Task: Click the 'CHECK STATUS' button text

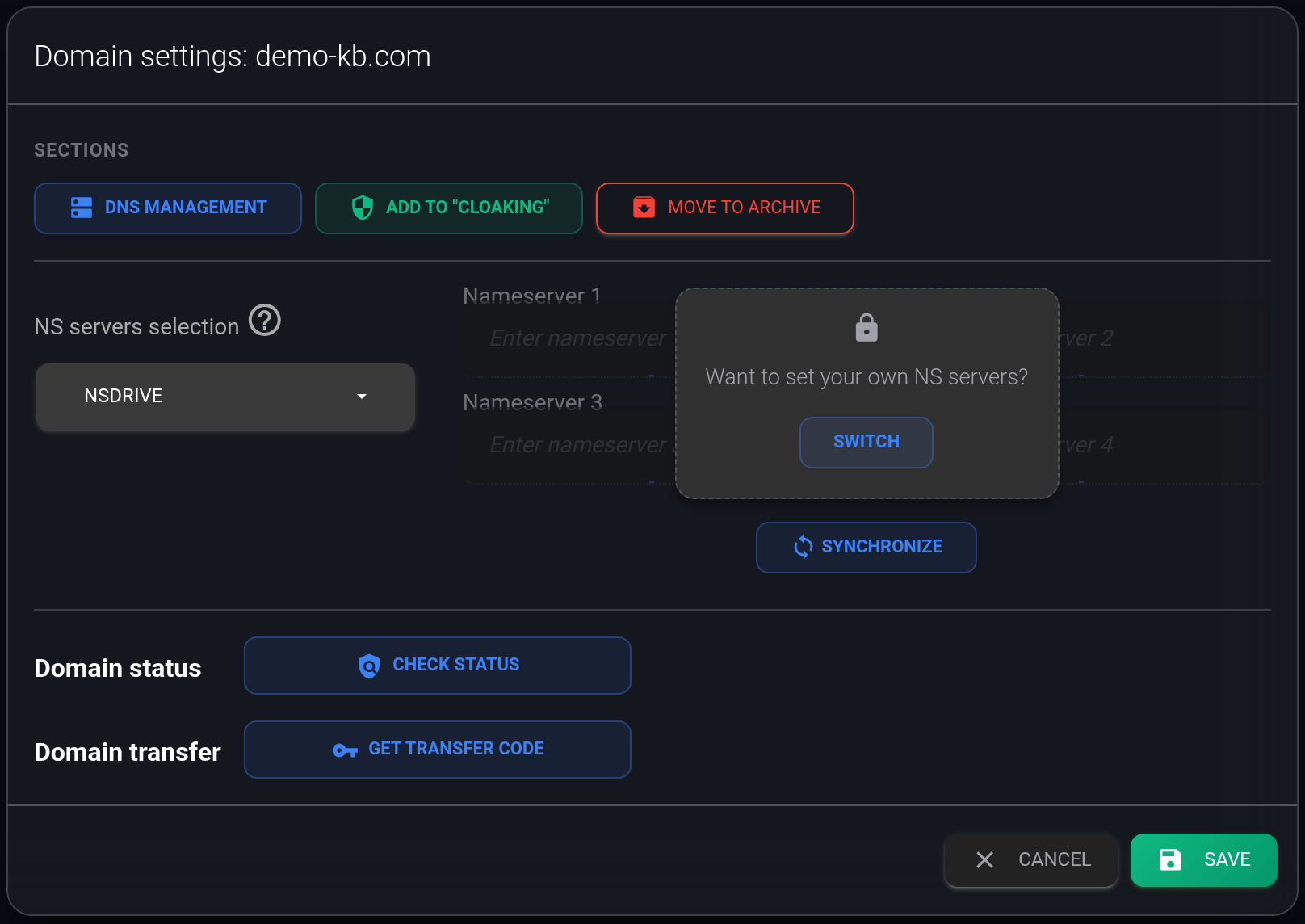Action: click(456, 665)
